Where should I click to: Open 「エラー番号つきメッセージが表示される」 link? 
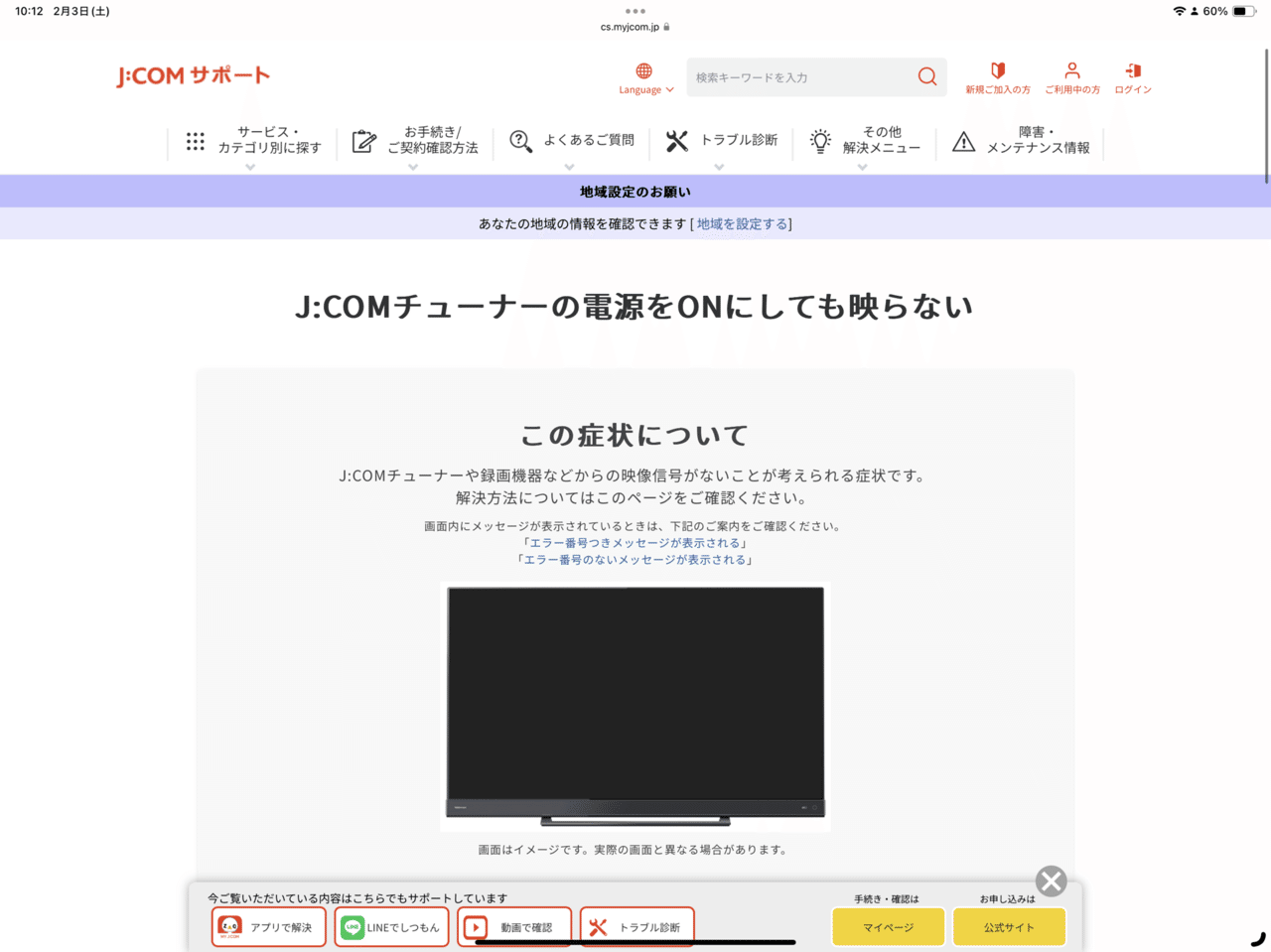click(635, 543)
